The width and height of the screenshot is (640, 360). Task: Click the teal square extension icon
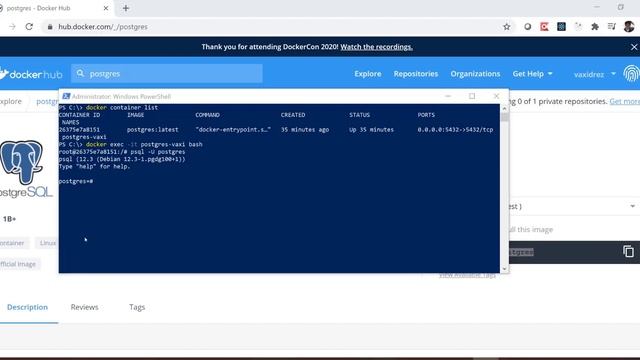(561, 27)
